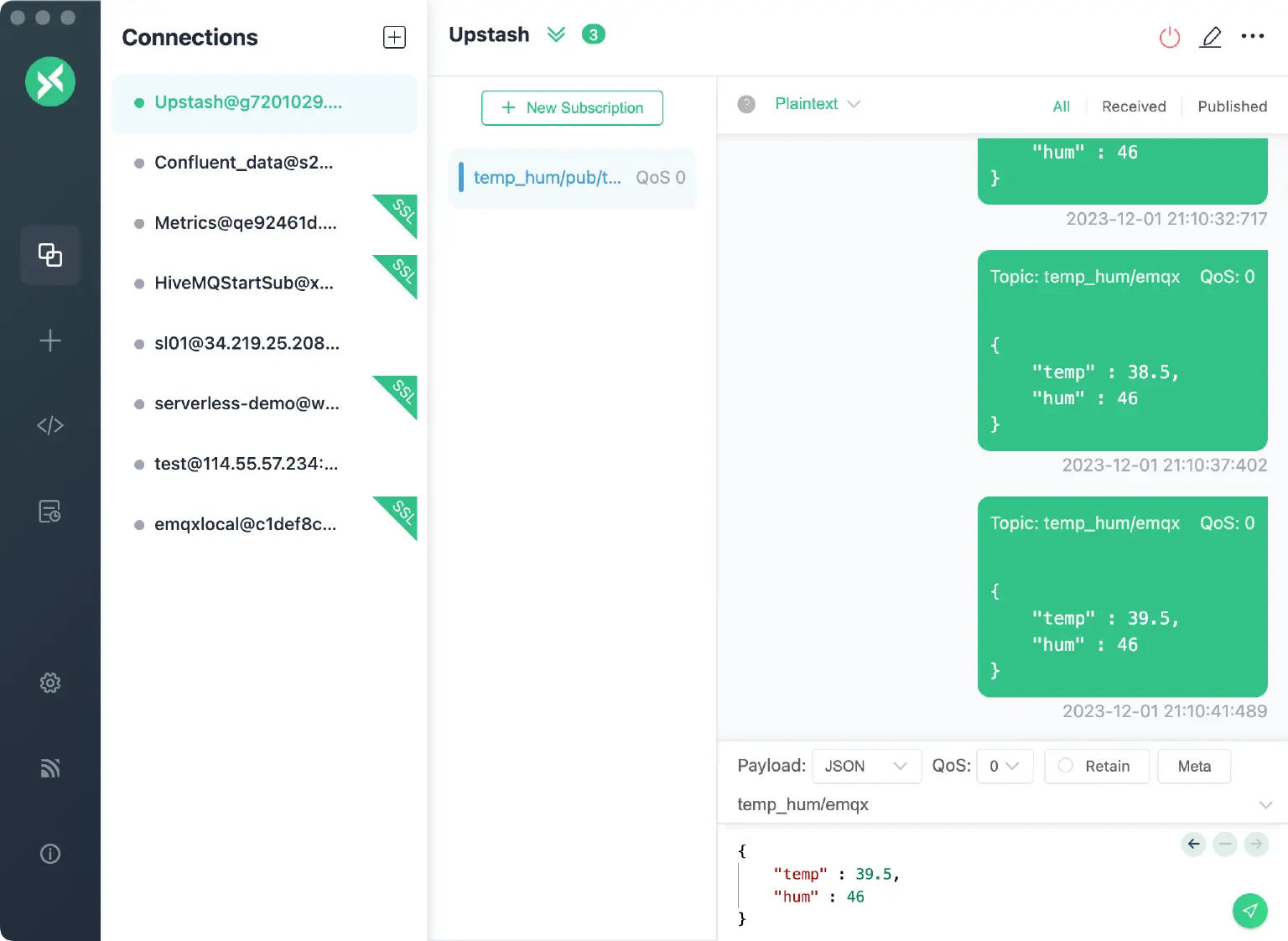
Task: Click timestamp 2023-12-01 21:10:37:402
Action: 1165,465
